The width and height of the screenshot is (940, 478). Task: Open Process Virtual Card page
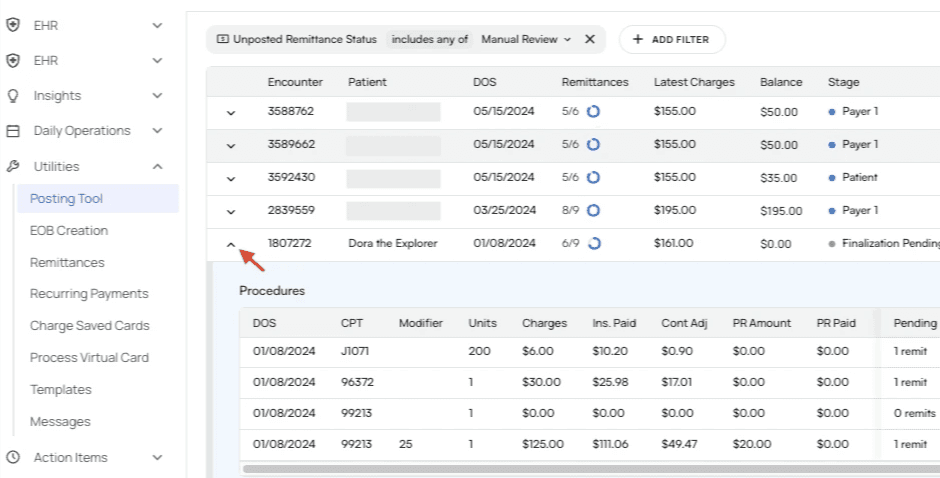[x=89, y=357]
